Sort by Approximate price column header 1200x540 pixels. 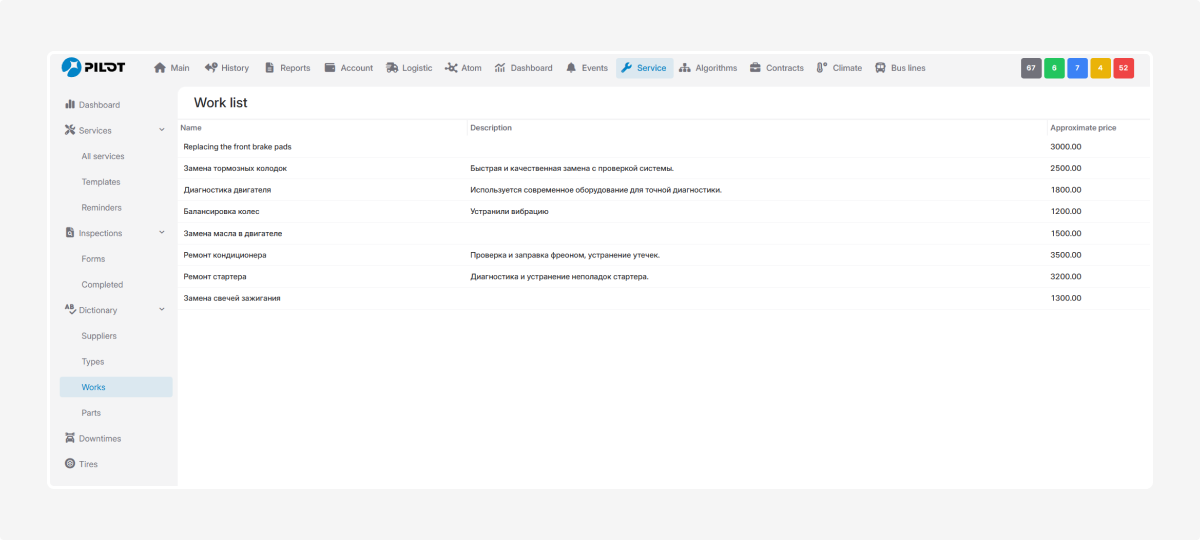click(1083, 128)
